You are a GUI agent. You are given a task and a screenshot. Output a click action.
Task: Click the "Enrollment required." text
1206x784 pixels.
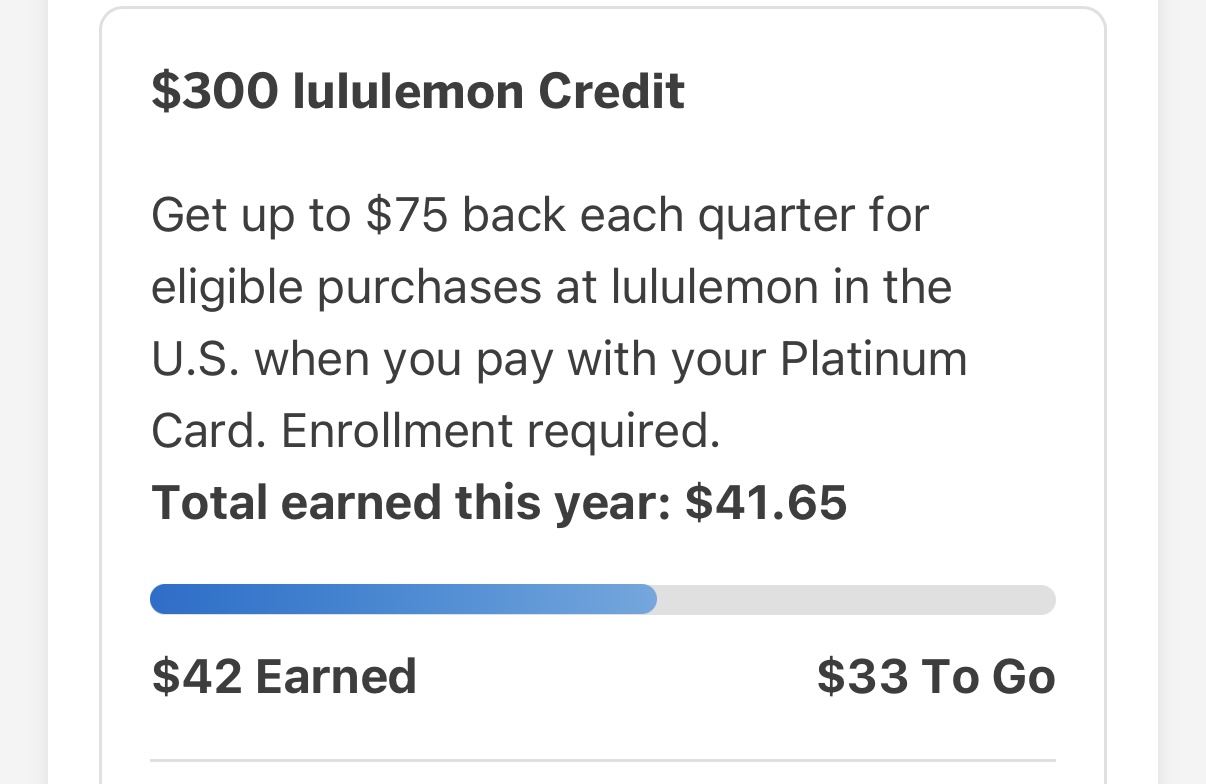coord(501,431)
